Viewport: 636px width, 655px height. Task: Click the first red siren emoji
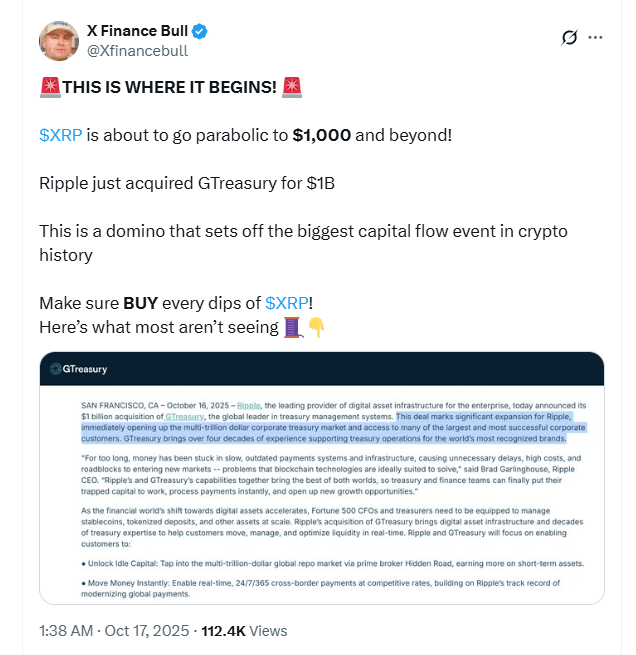coord(51,87)
